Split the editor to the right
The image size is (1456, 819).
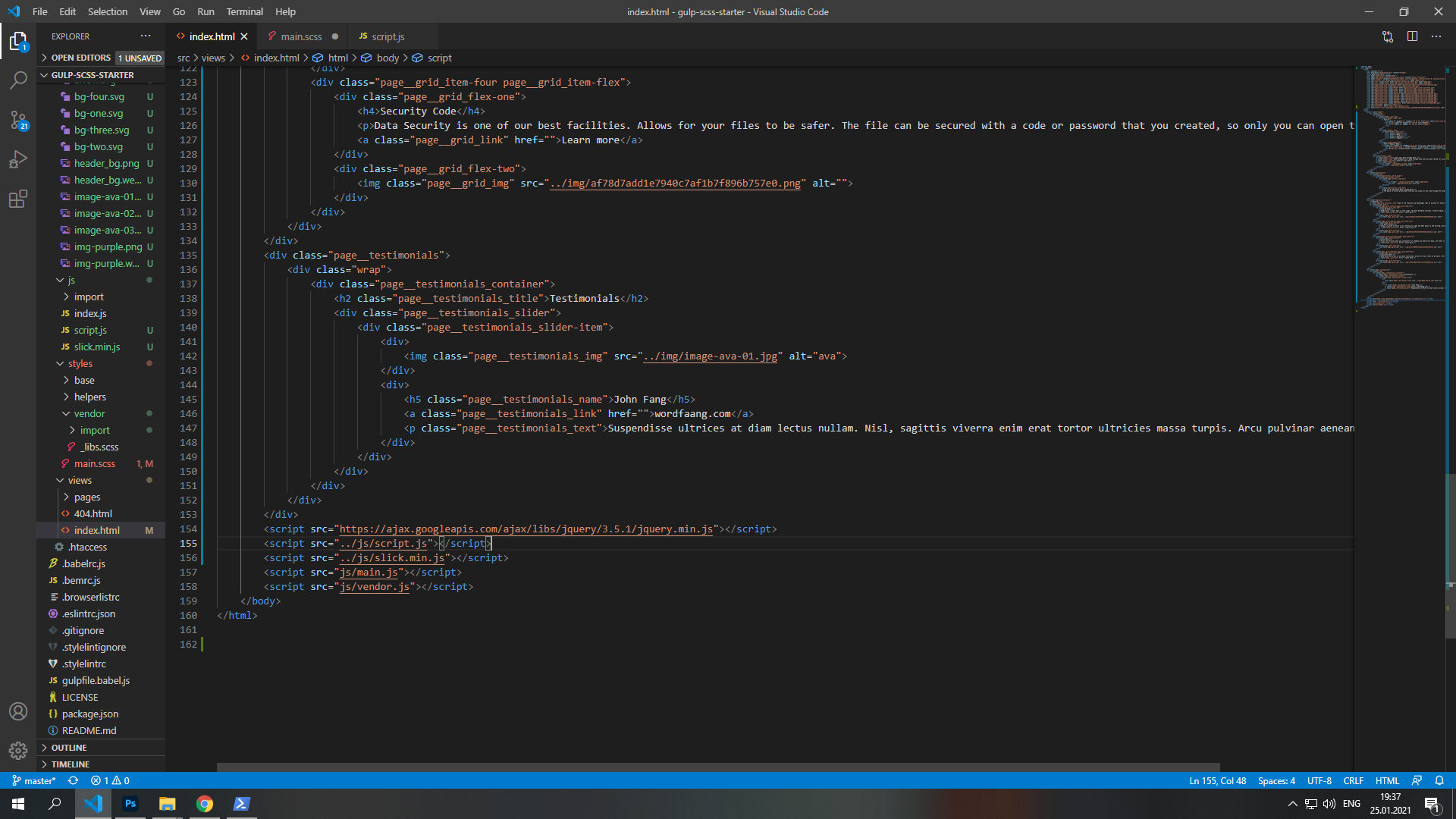[1412, 36]
